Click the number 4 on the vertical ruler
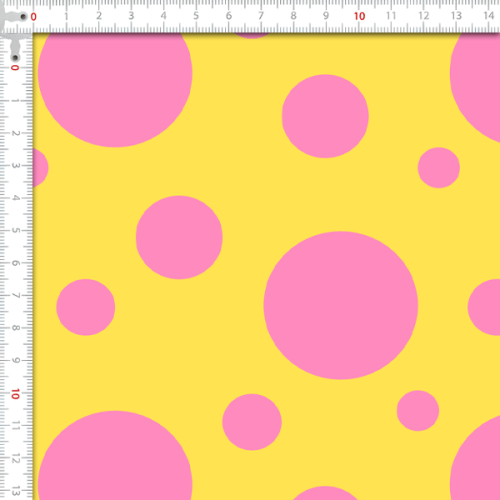Viewport: 500px width, 500px height. (x=16, y=198)
